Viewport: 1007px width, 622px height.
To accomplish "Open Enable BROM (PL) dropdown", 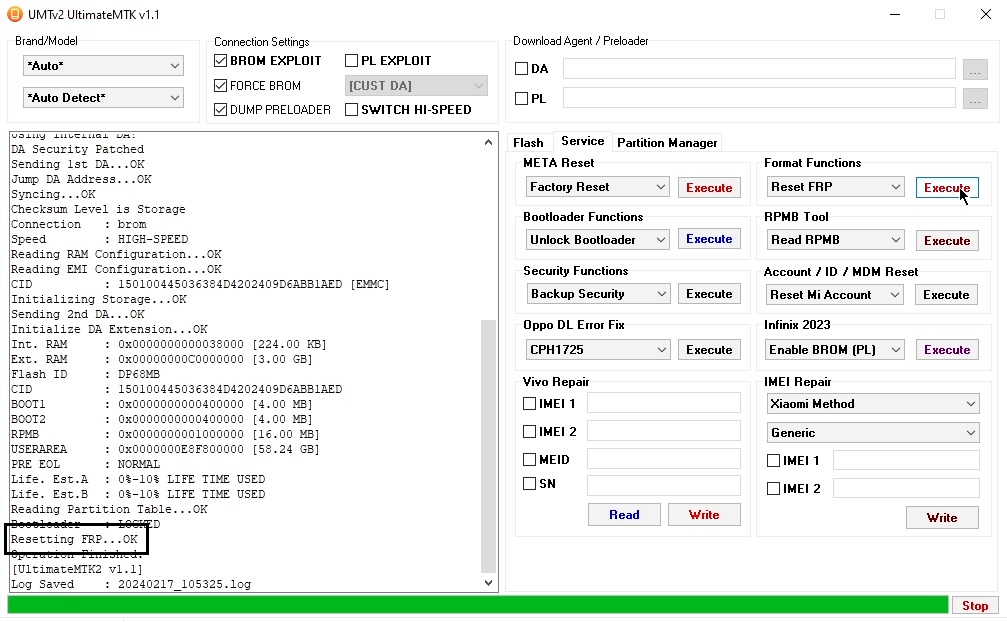I will [836, 350].
